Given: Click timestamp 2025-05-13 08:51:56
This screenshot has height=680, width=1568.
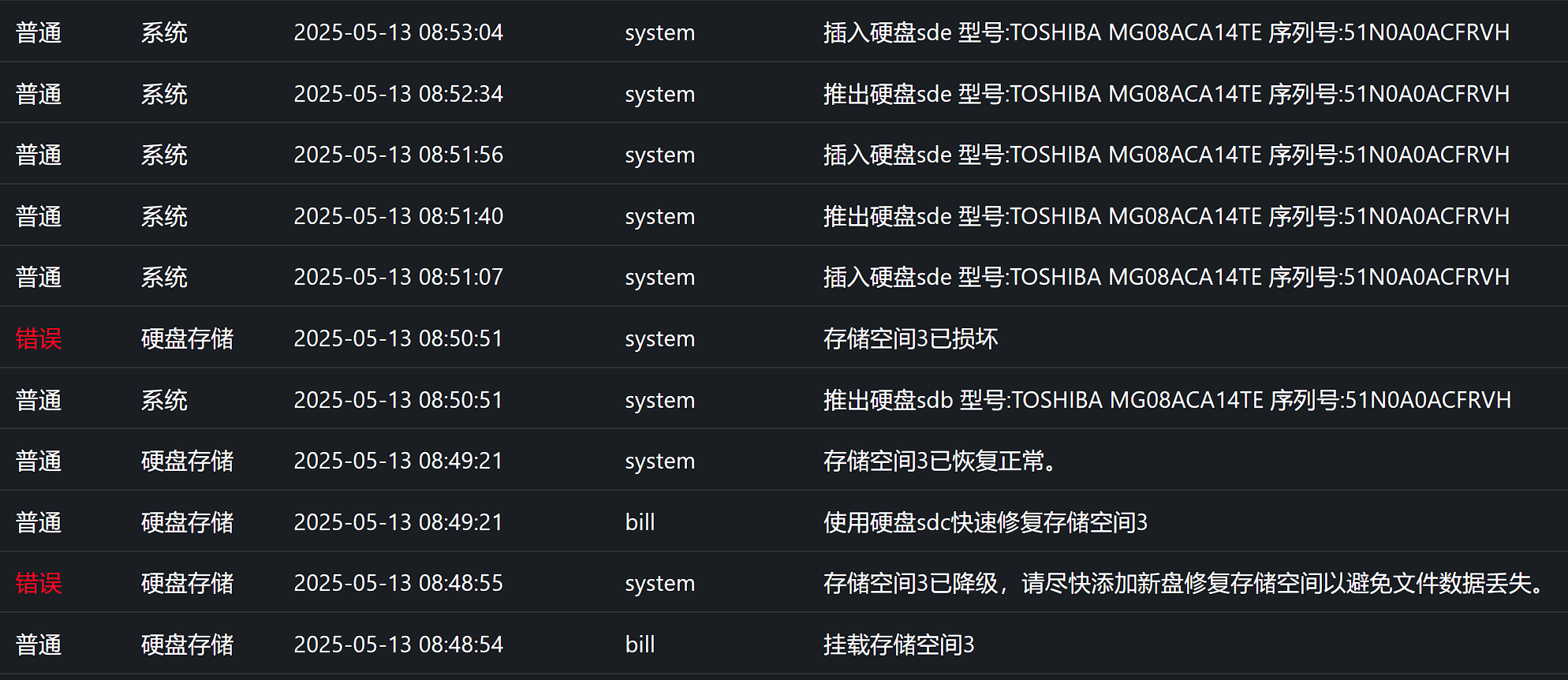Looking at the screenshot, I should point(398,155).
